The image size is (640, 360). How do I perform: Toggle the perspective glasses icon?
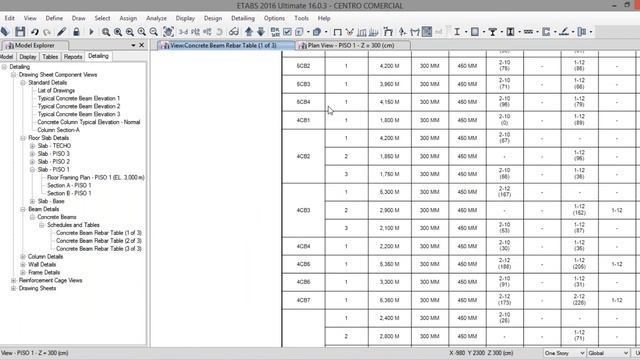tap(233, 31)
